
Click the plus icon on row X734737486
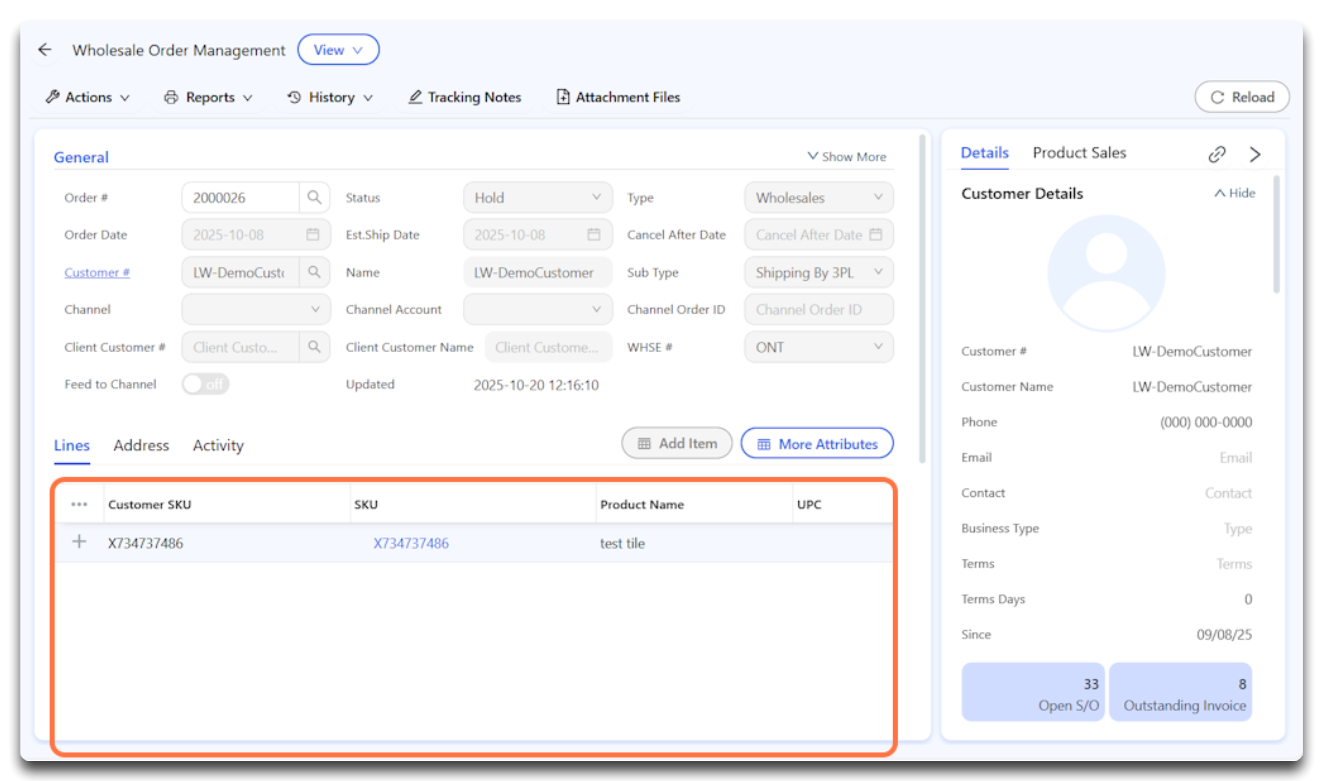click(x=80, y=542)
